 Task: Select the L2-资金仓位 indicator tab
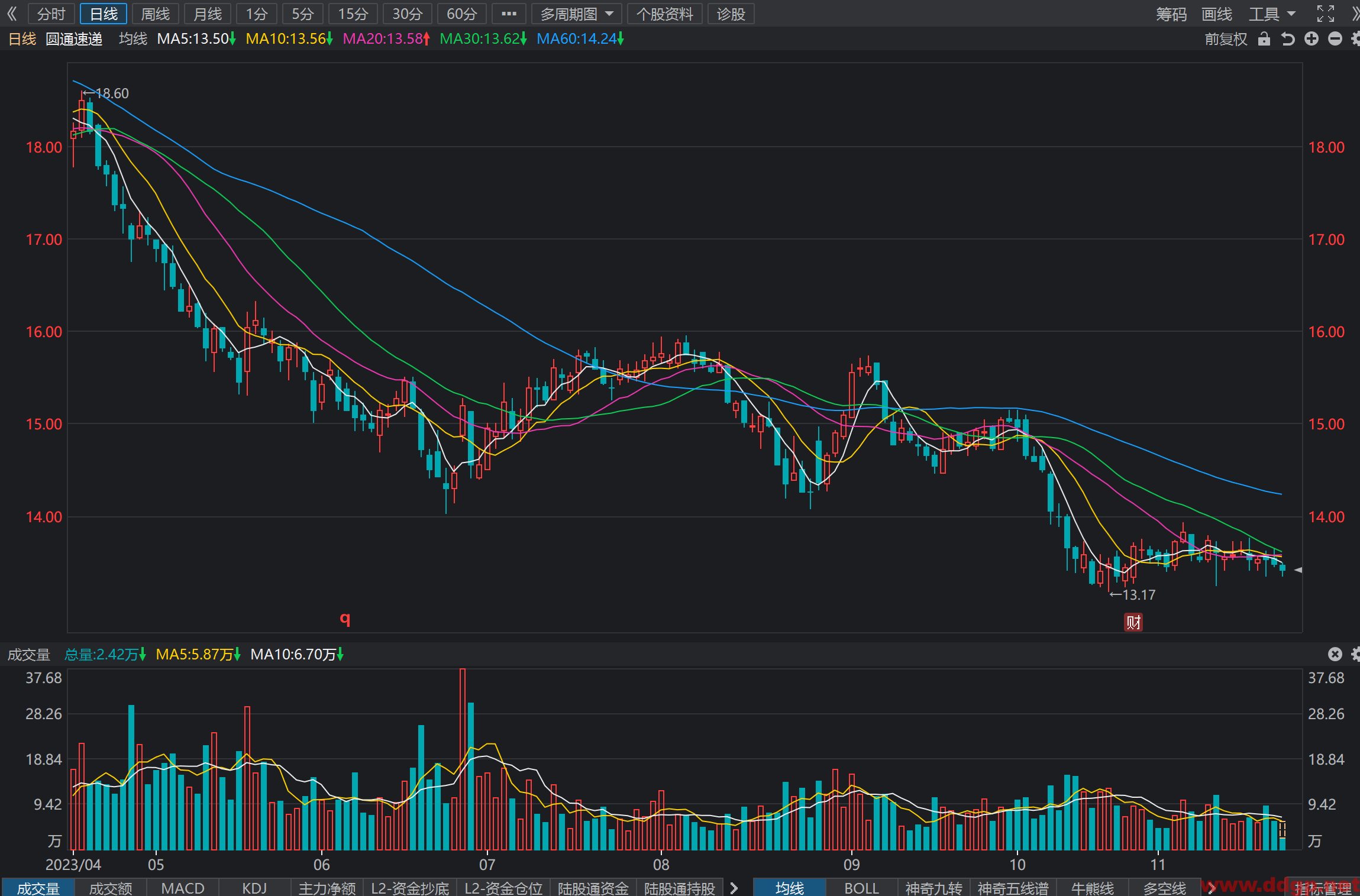point(503,888)
